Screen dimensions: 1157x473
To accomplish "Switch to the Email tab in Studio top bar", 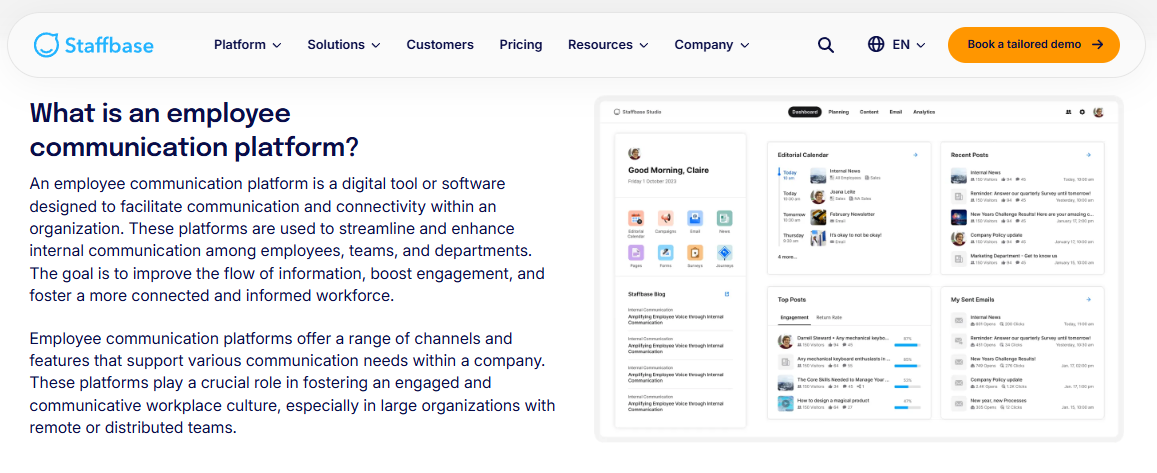I will coord(895,112).
